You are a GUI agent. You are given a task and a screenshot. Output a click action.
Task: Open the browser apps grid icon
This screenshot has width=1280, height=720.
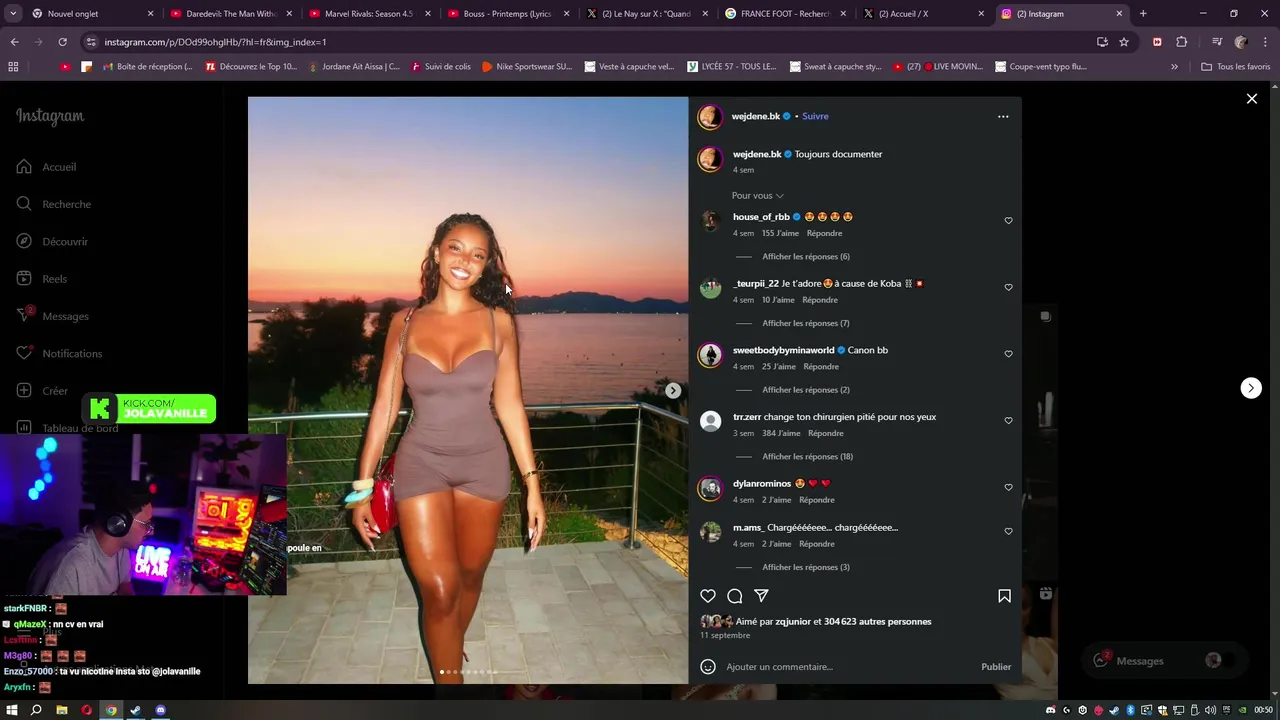coord(13,67)
